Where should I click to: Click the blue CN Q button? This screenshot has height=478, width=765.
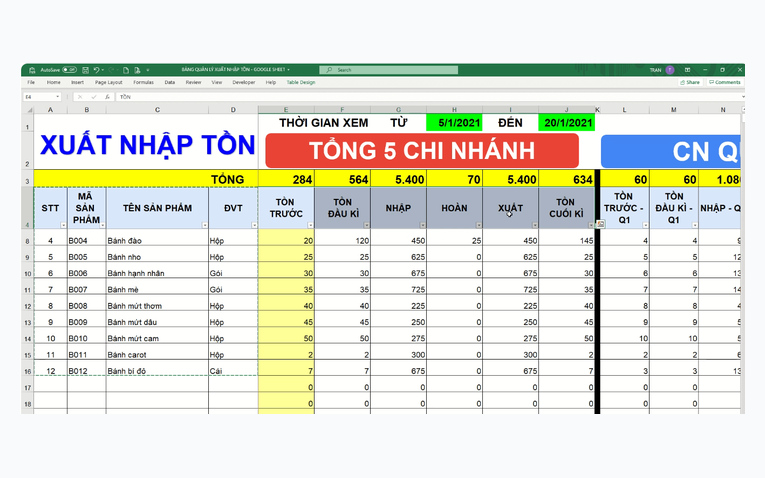[x=671, y=151]
